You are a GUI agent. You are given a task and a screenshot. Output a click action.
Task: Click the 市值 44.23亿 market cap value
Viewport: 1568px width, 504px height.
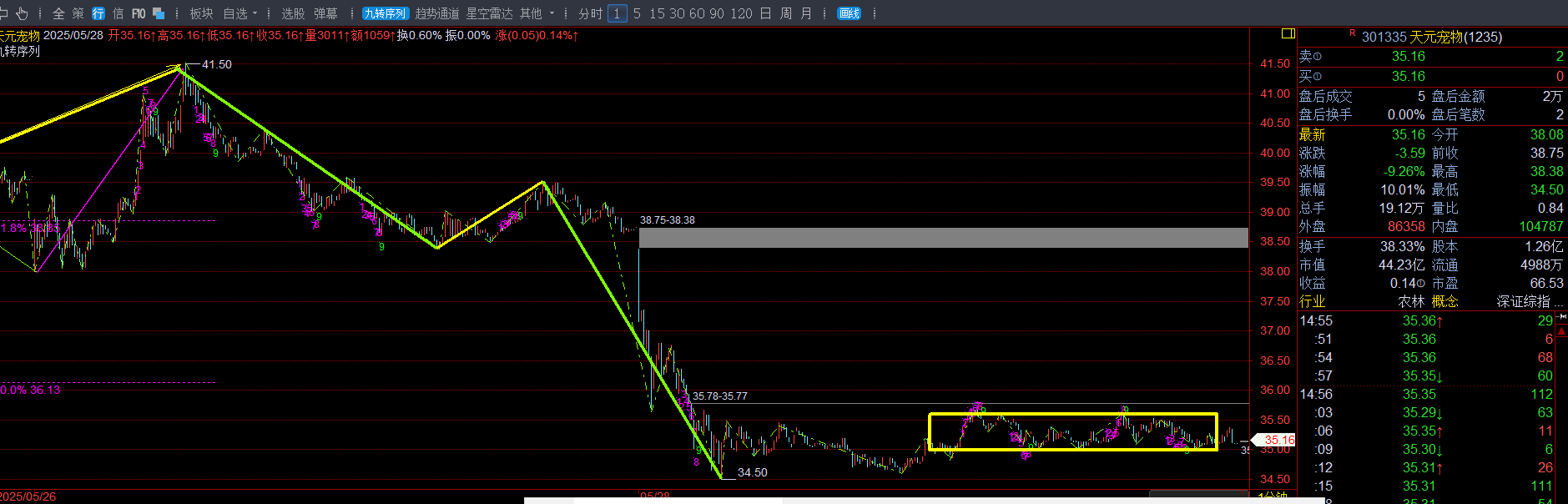pos(1402,265)
